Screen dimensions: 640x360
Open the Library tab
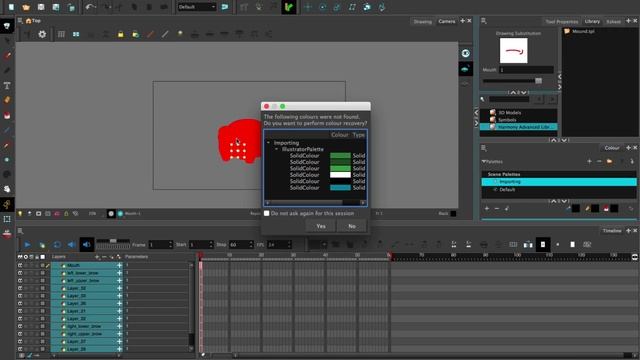[592, 21]
